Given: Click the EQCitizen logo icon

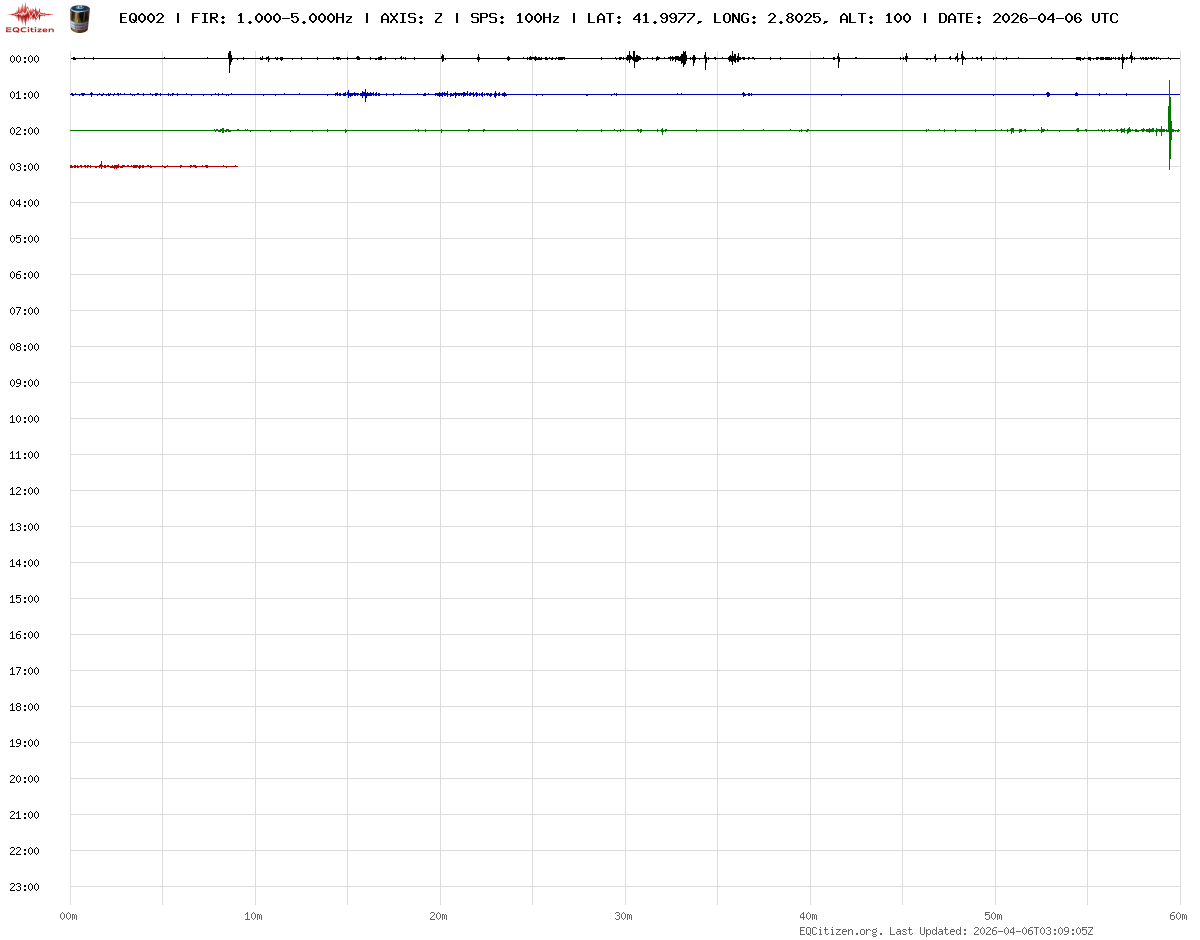Looking at the screenshot, I should pos(31,17).
